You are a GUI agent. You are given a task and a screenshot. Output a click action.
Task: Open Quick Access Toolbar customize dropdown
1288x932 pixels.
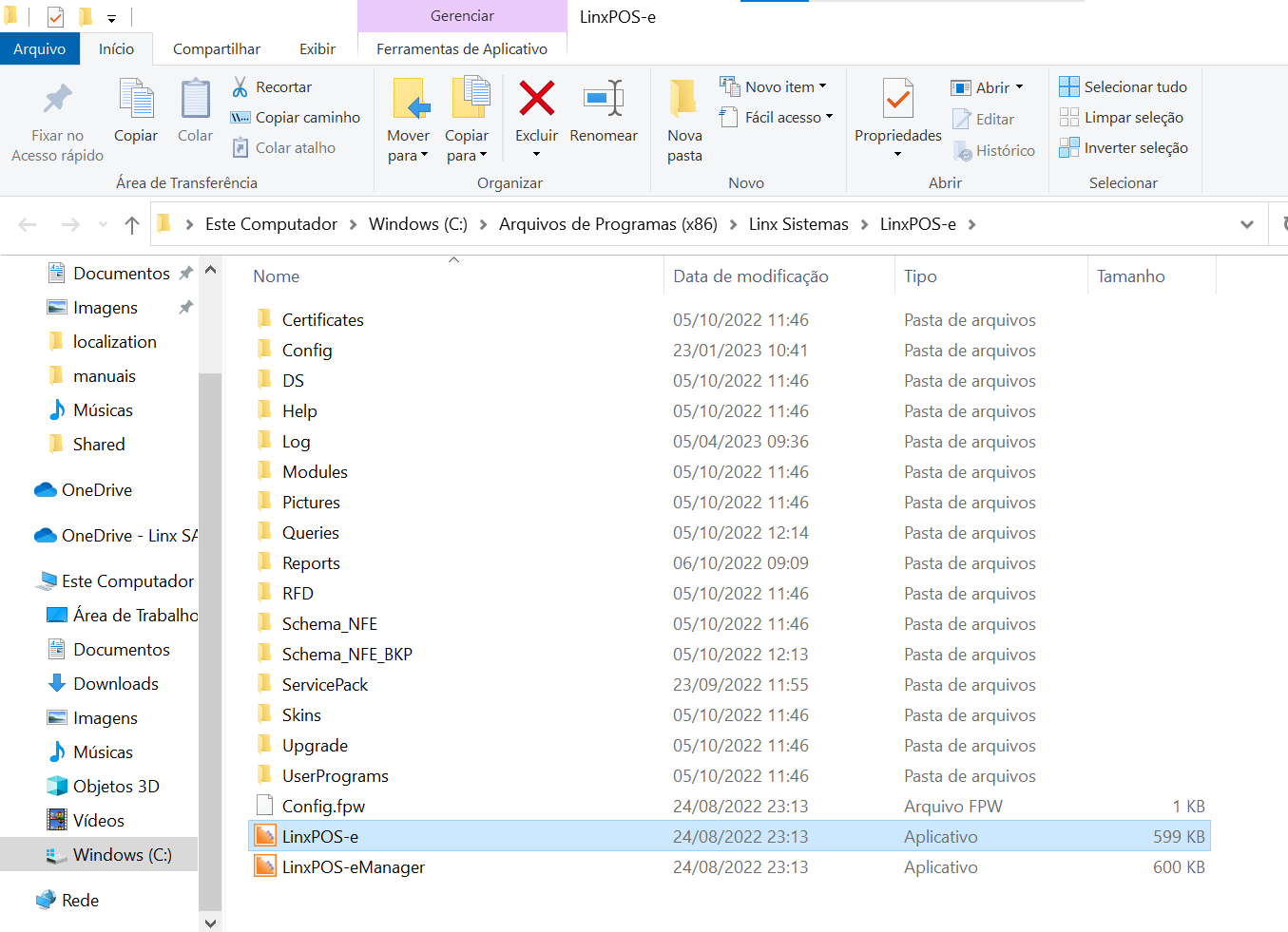111,18
